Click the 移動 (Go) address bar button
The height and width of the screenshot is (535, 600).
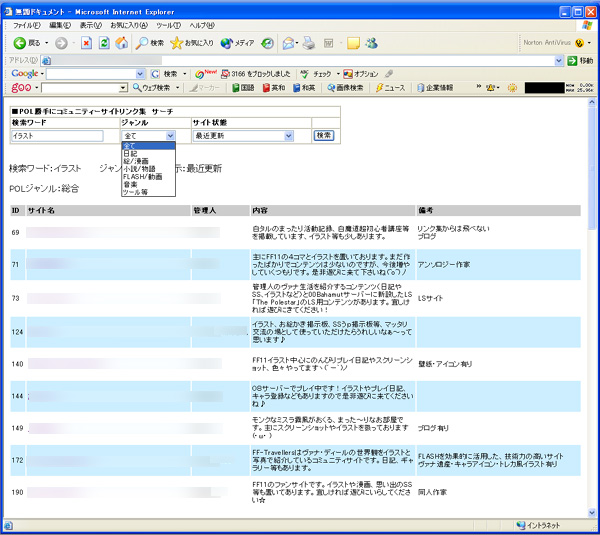(x=579, y=60)
